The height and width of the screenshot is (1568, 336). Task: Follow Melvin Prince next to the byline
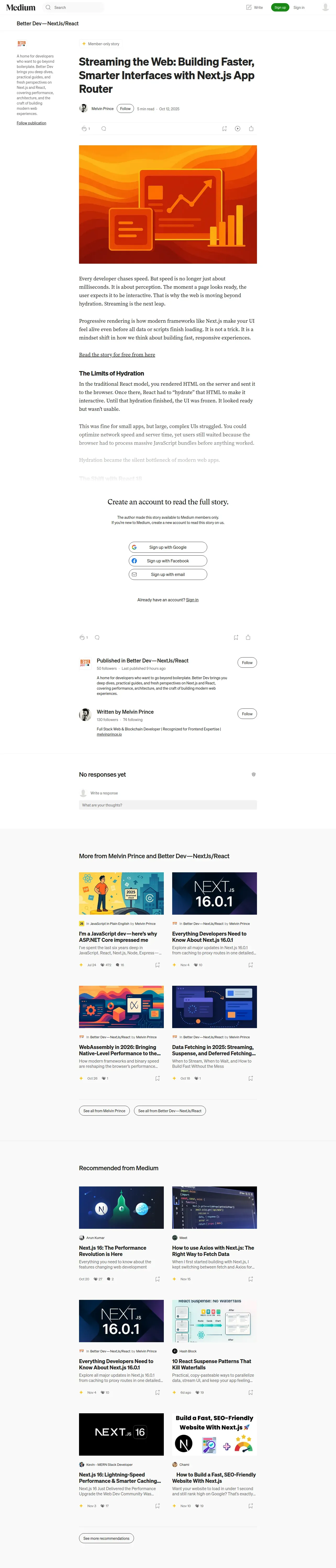pyautogui.click(x=125, y=108)
